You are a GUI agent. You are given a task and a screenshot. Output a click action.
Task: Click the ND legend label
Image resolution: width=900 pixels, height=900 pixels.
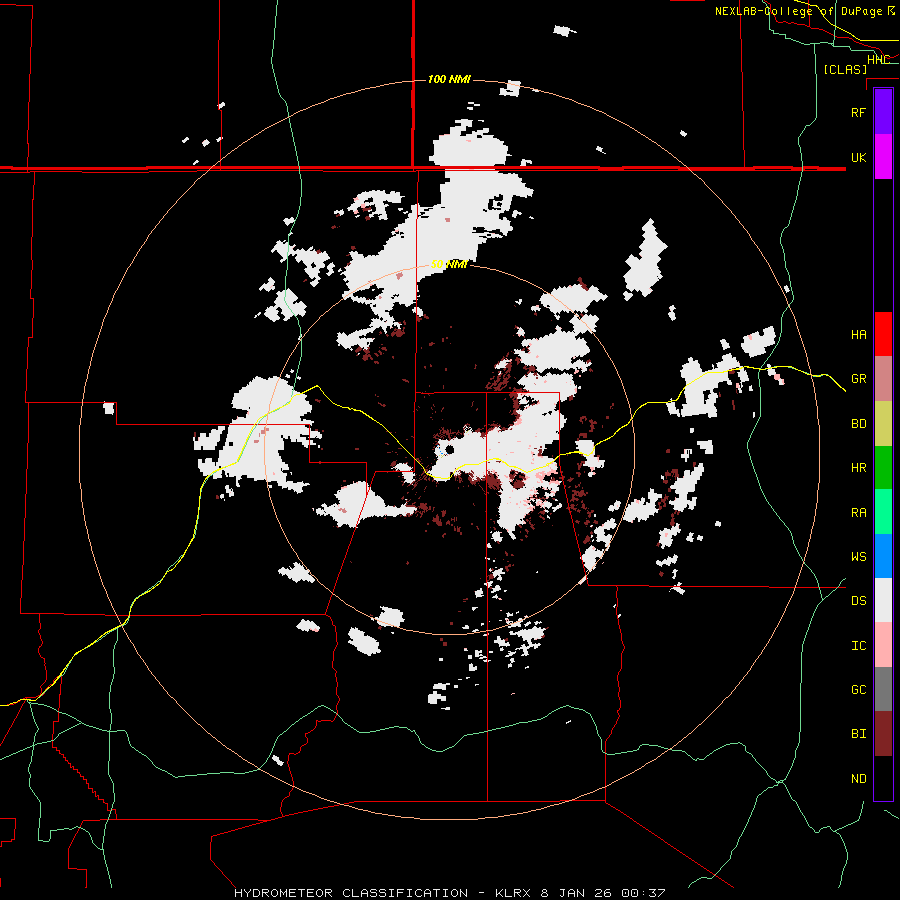tap(858, 779)
